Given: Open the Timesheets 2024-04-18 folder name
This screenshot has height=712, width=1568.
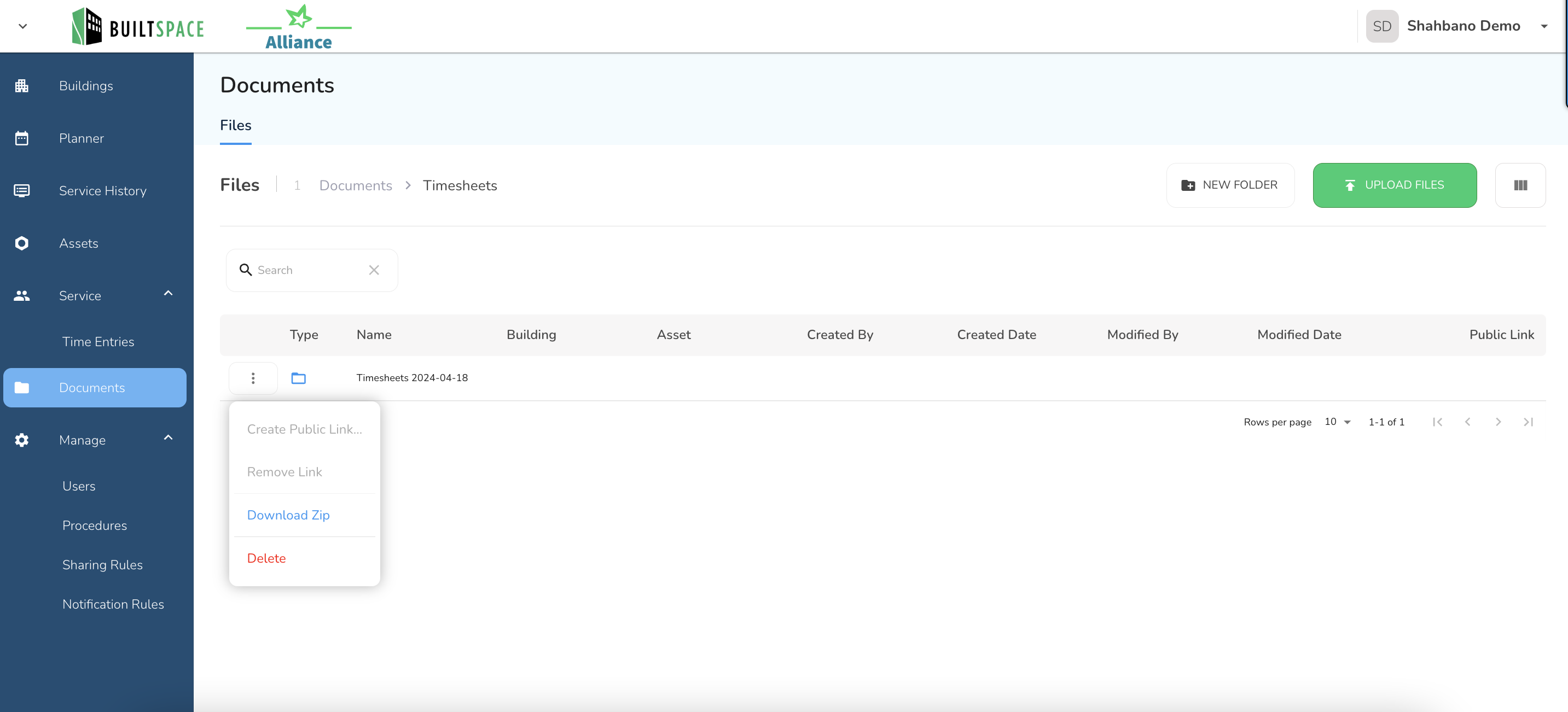Looking at the screenshot, I should point(412,378).
